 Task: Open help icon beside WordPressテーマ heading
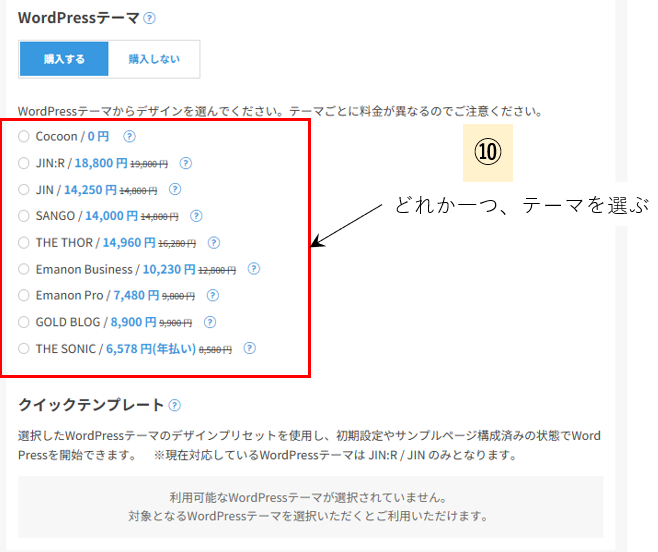149,18
